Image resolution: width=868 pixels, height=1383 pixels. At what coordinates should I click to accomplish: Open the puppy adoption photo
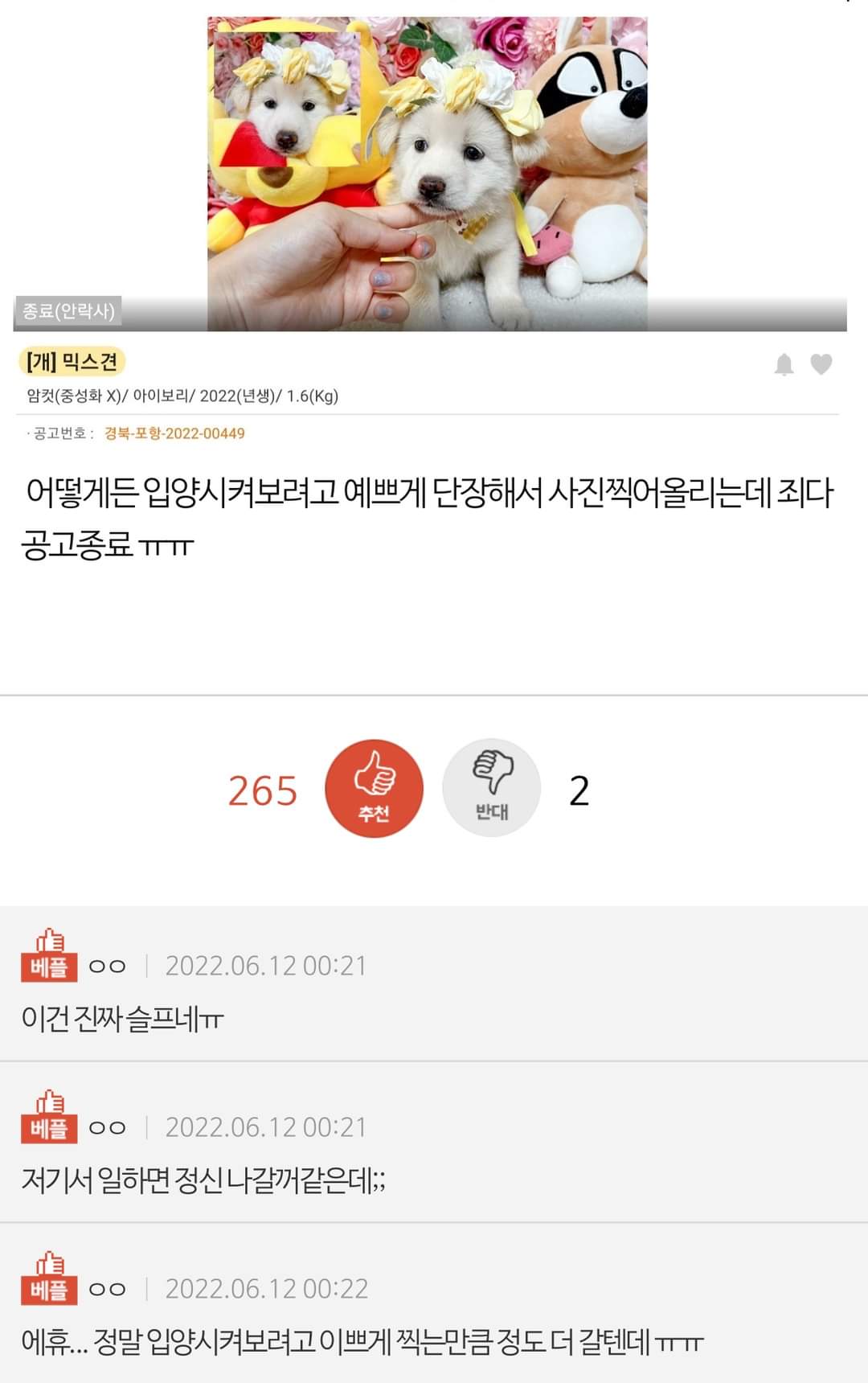tap(428, 174)
